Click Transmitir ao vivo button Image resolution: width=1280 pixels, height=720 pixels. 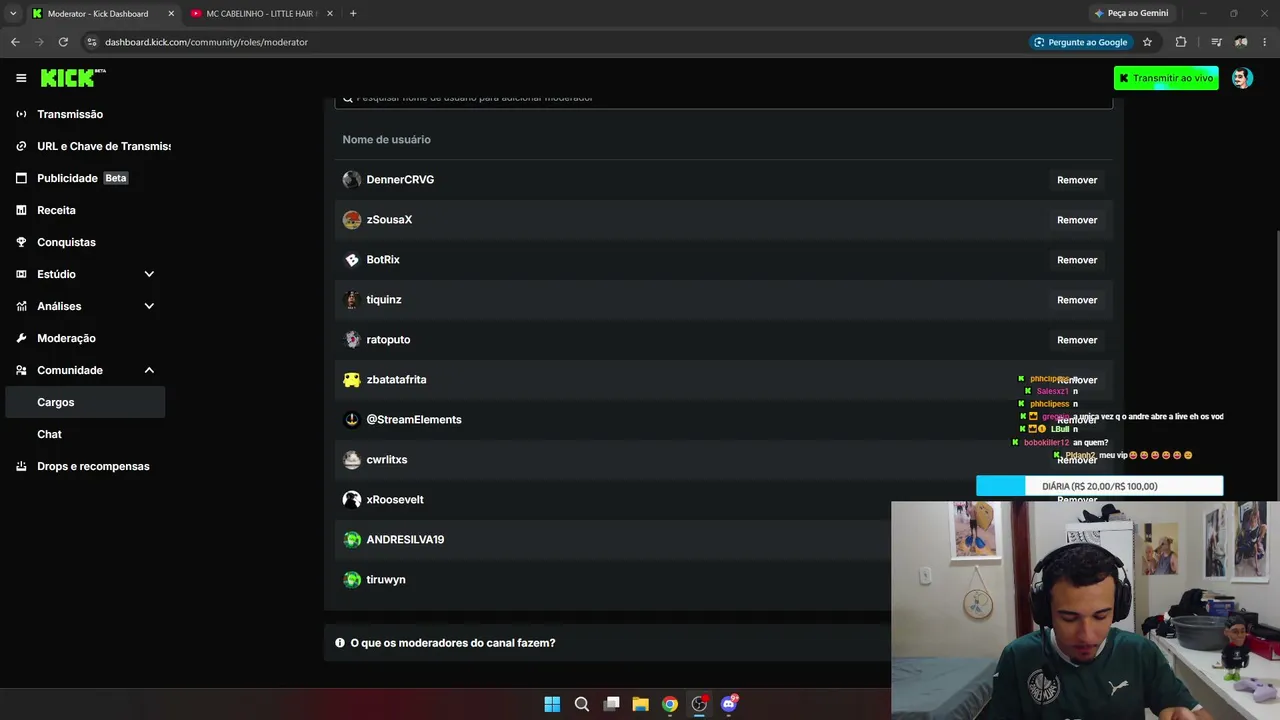(1166, 78)
